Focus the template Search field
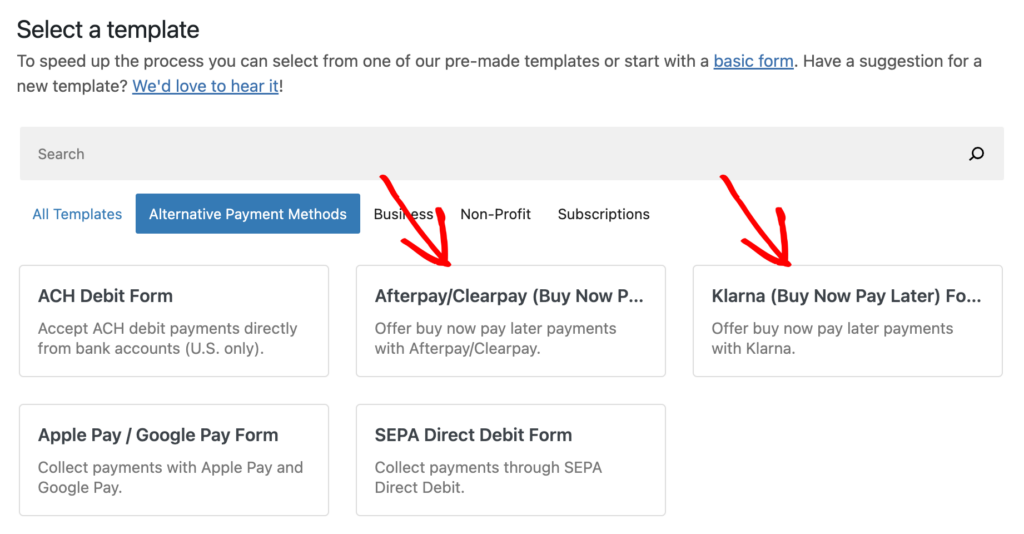Screen dimensions: 1024x534 [x=511, y=153]
